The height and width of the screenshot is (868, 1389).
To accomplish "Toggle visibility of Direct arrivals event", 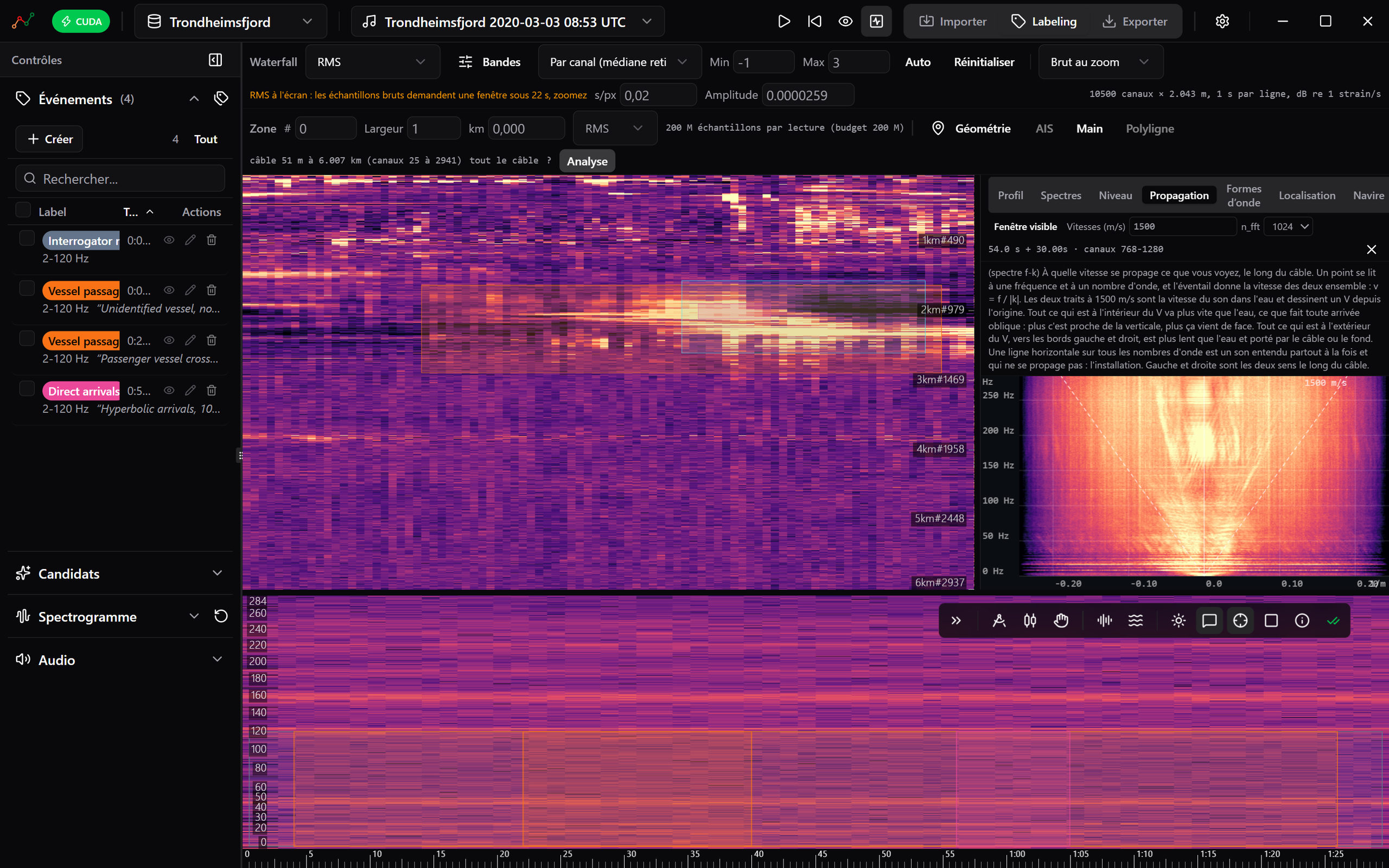I will click(x=169, y=391).
